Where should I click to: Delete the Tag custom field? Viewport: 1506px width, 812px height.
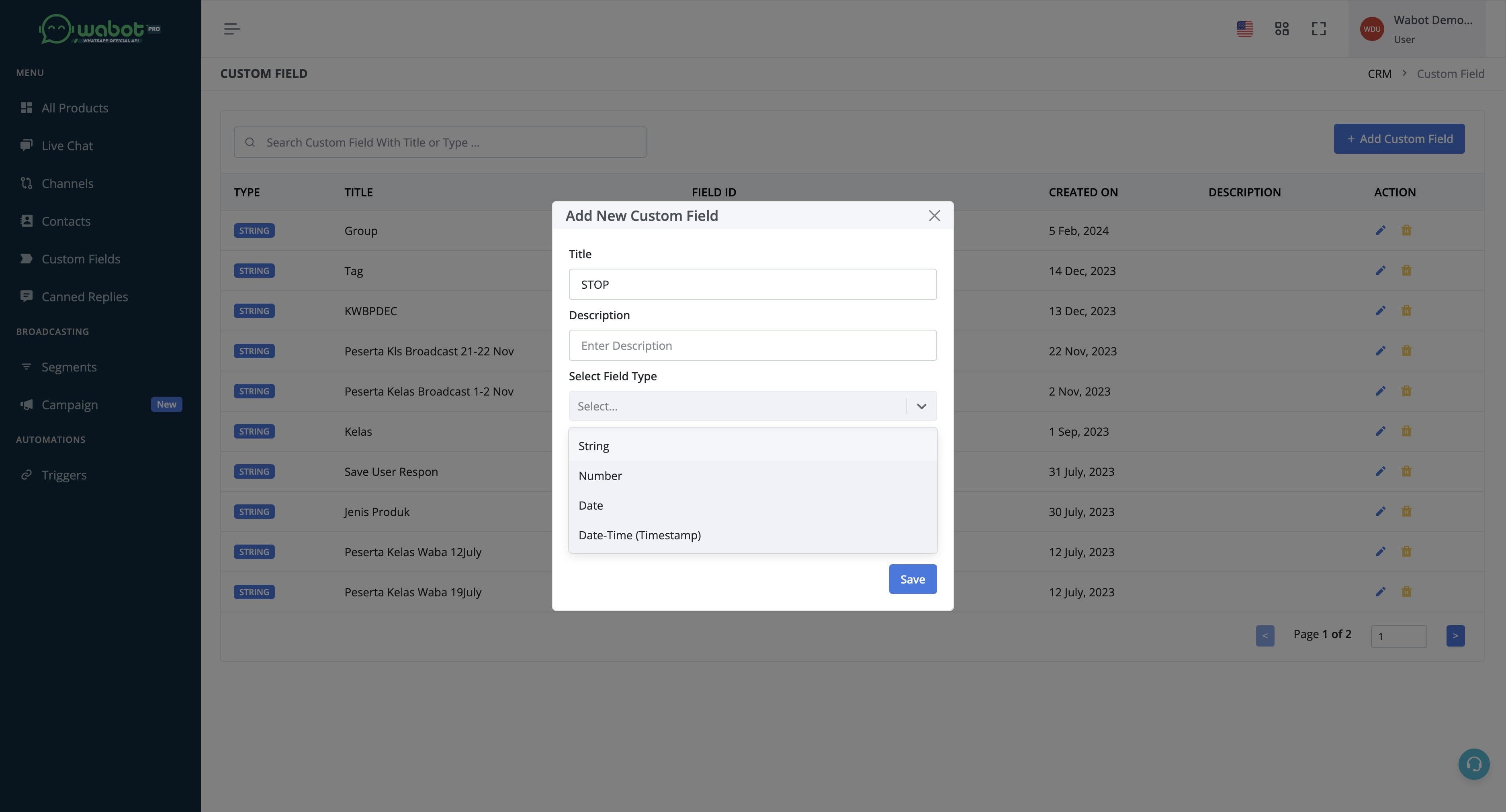(1406, 271)
